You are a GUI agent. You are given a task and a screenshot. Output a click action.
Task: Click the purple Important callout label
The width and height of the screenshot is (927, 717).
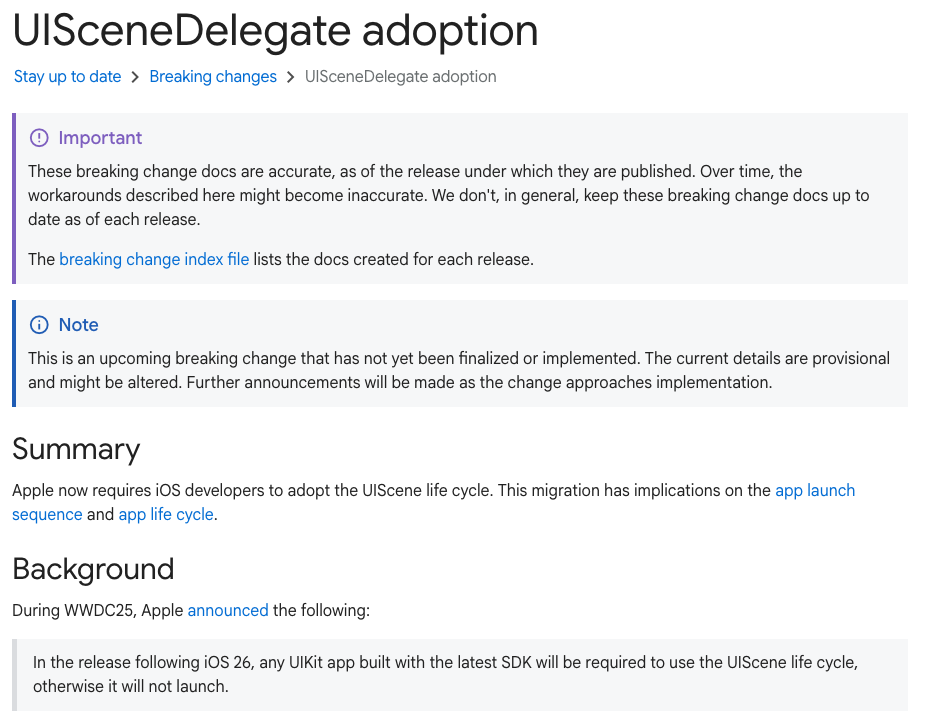100,138
